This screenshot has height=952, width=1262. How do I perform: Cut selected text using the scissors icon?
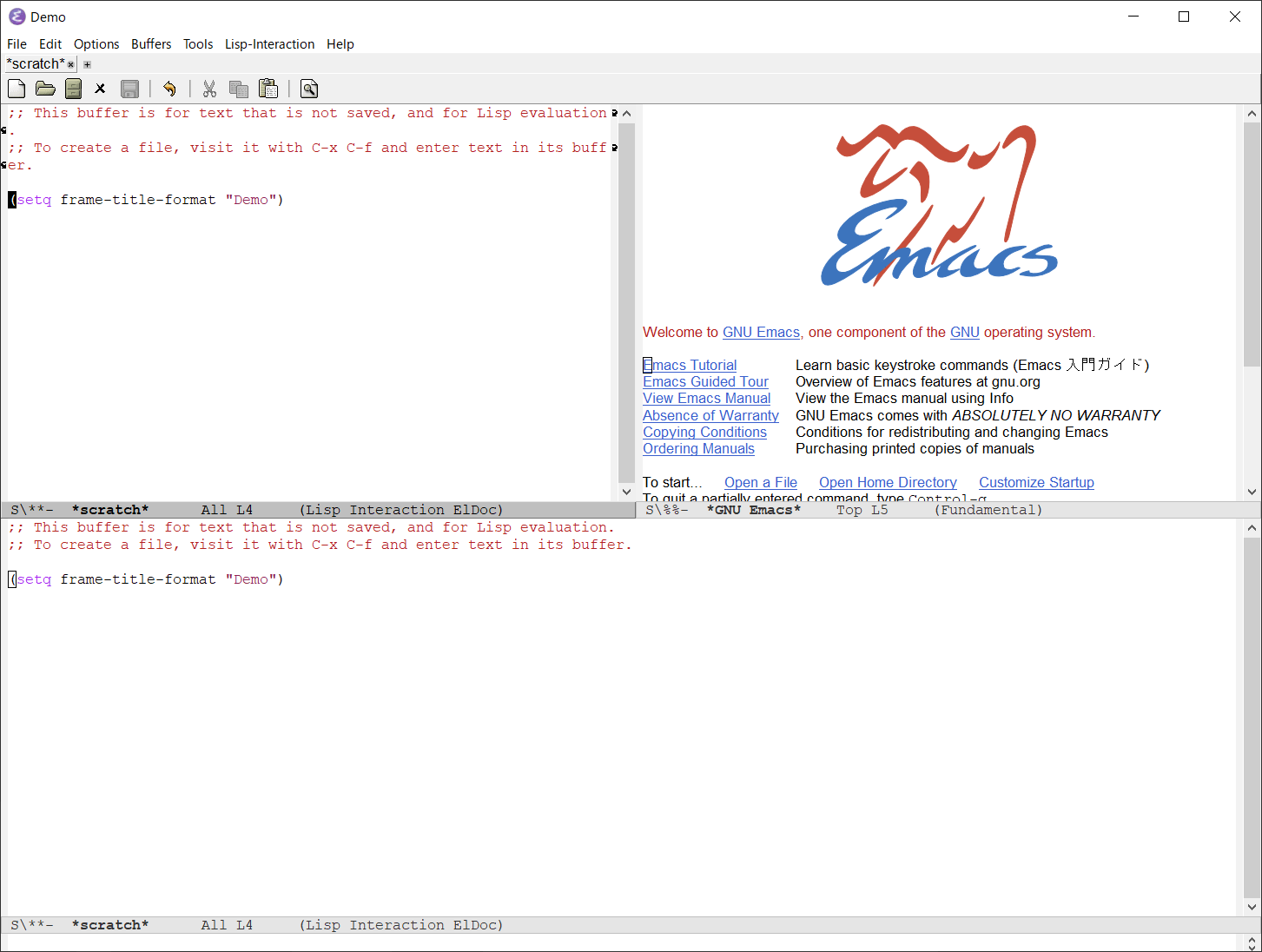click(209, 89)
